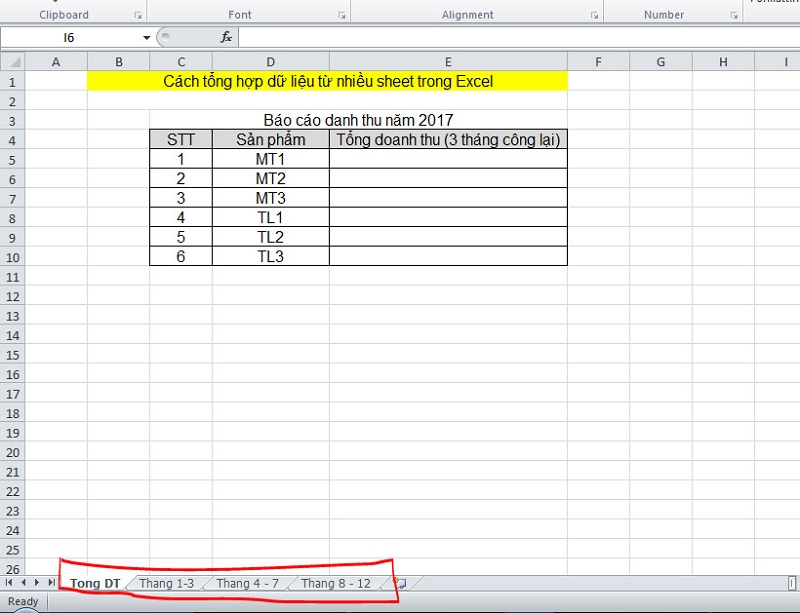The width and height of the screenshot is (800, 613).
Task: Click the STT header cell
Action: (181, 139)
